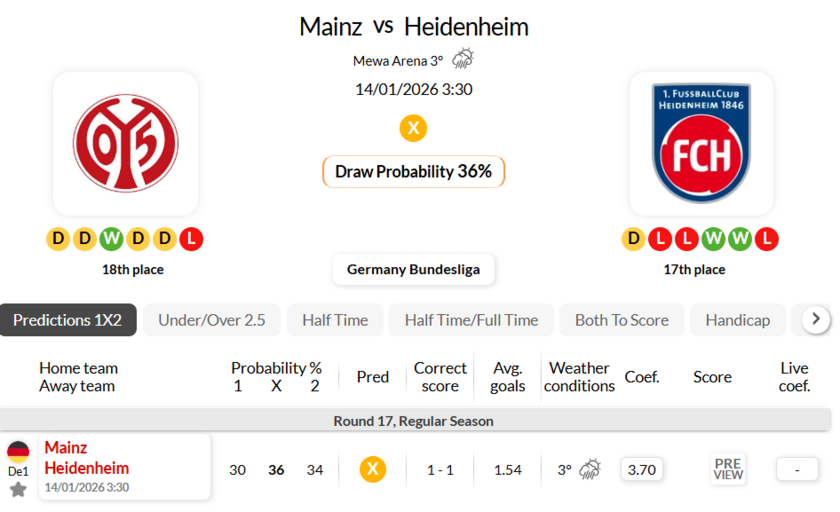The height and width of the screenshot is (512, 840).
Task: Click the yellow X draw badge under date
Action: [413, 128]
